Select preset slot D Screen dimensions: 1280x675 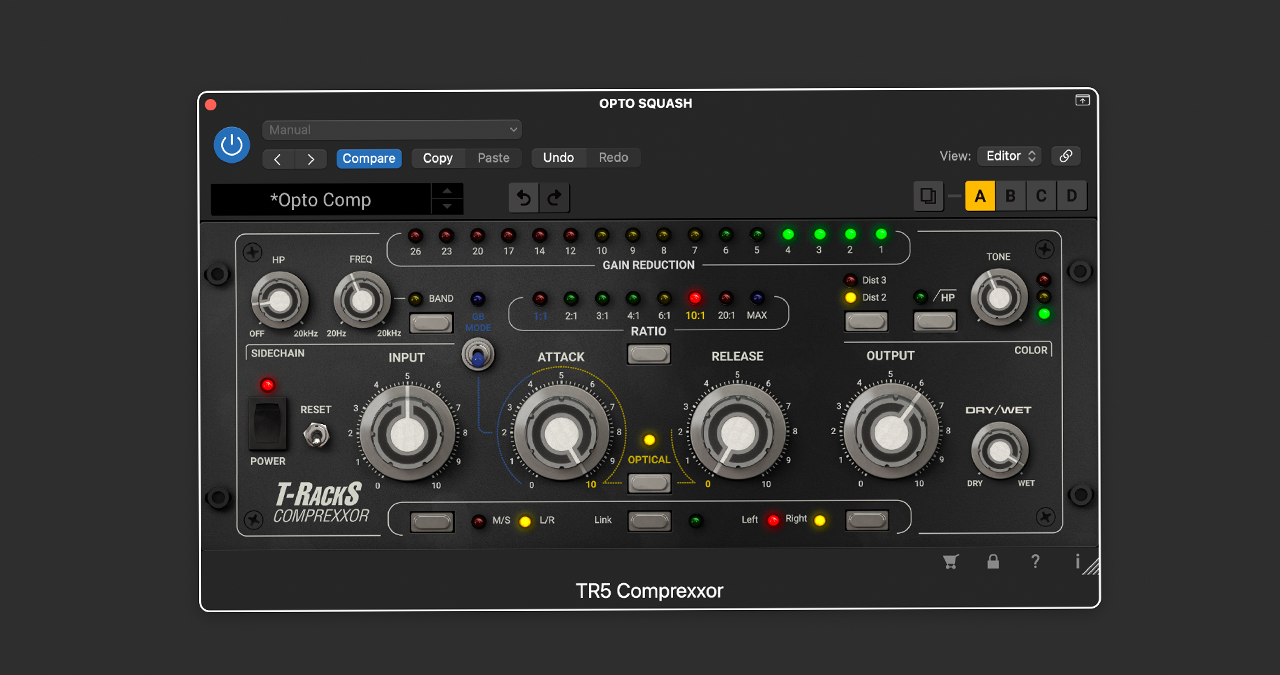point(1072,196)
